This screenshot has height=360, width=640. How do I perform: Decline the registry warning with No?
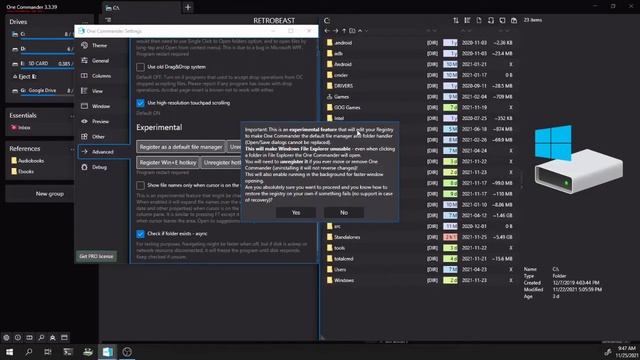click(x=344, y=212)
